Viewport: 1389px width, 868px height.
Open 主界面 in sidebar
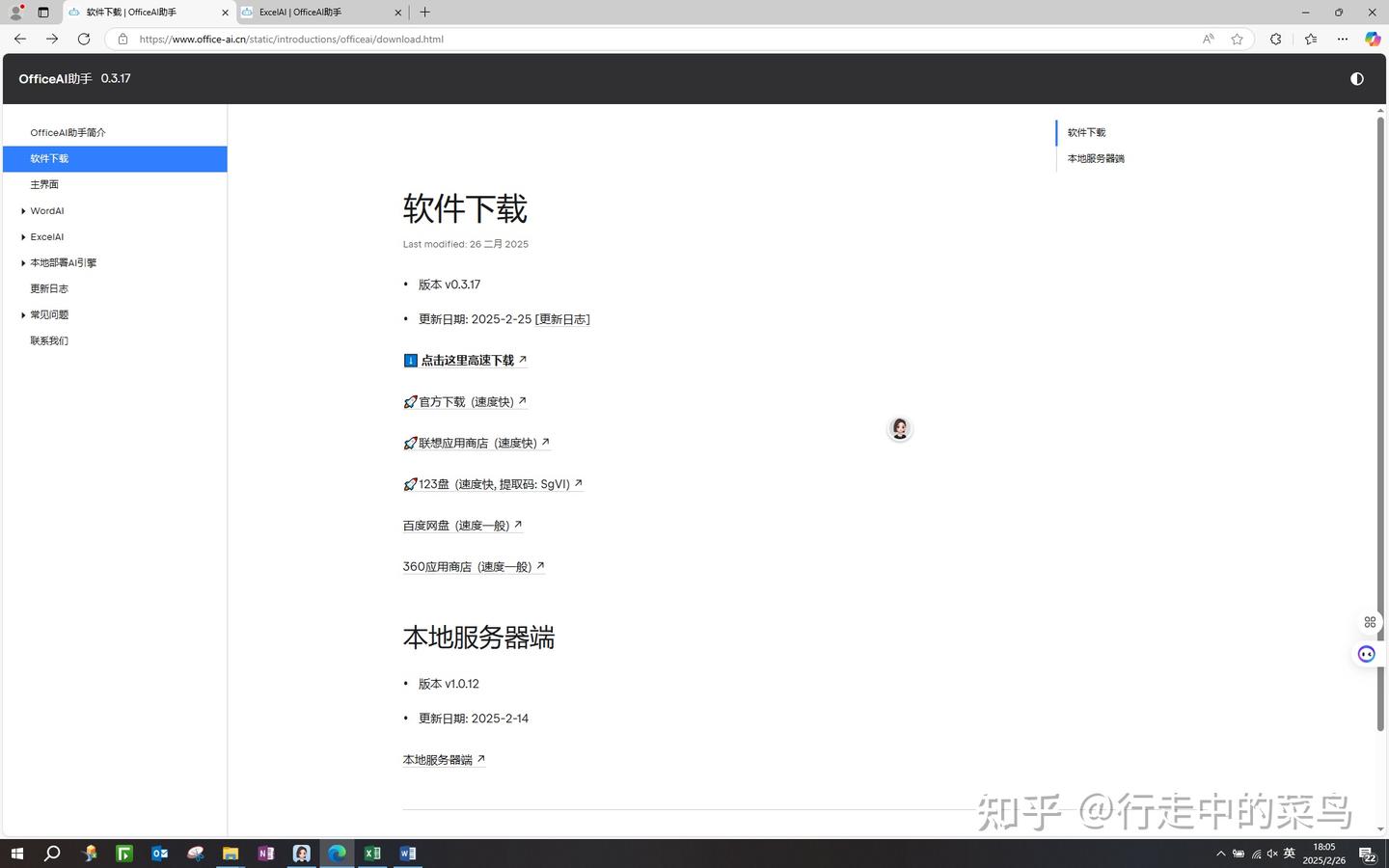[44, 184]
